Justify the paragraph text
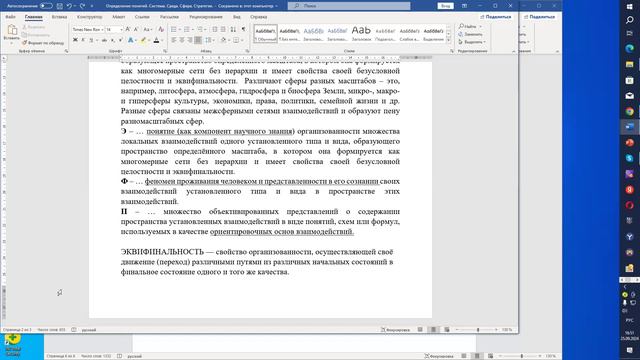Screen dimensions: 640x360 pyautogui.click(x=198, y=40)
